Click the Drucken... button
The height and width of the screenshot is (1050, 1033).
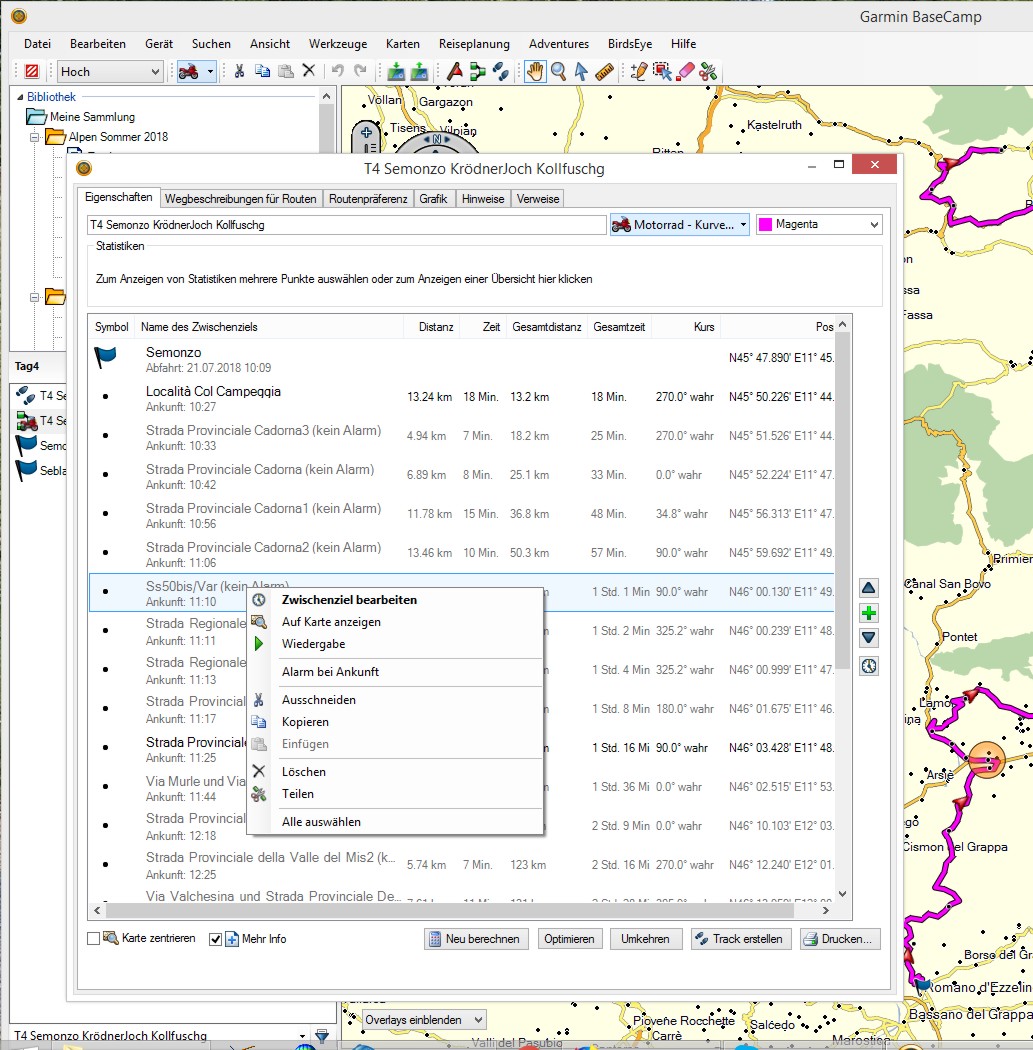840,939
